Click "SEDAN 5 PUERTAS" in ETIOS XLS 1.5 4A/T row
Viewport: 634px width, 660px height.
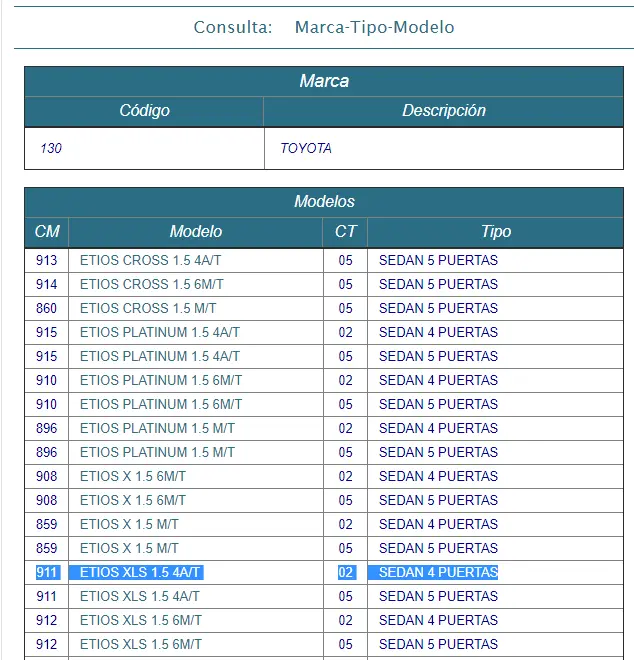pyautogui.click(x=438, y=596)
